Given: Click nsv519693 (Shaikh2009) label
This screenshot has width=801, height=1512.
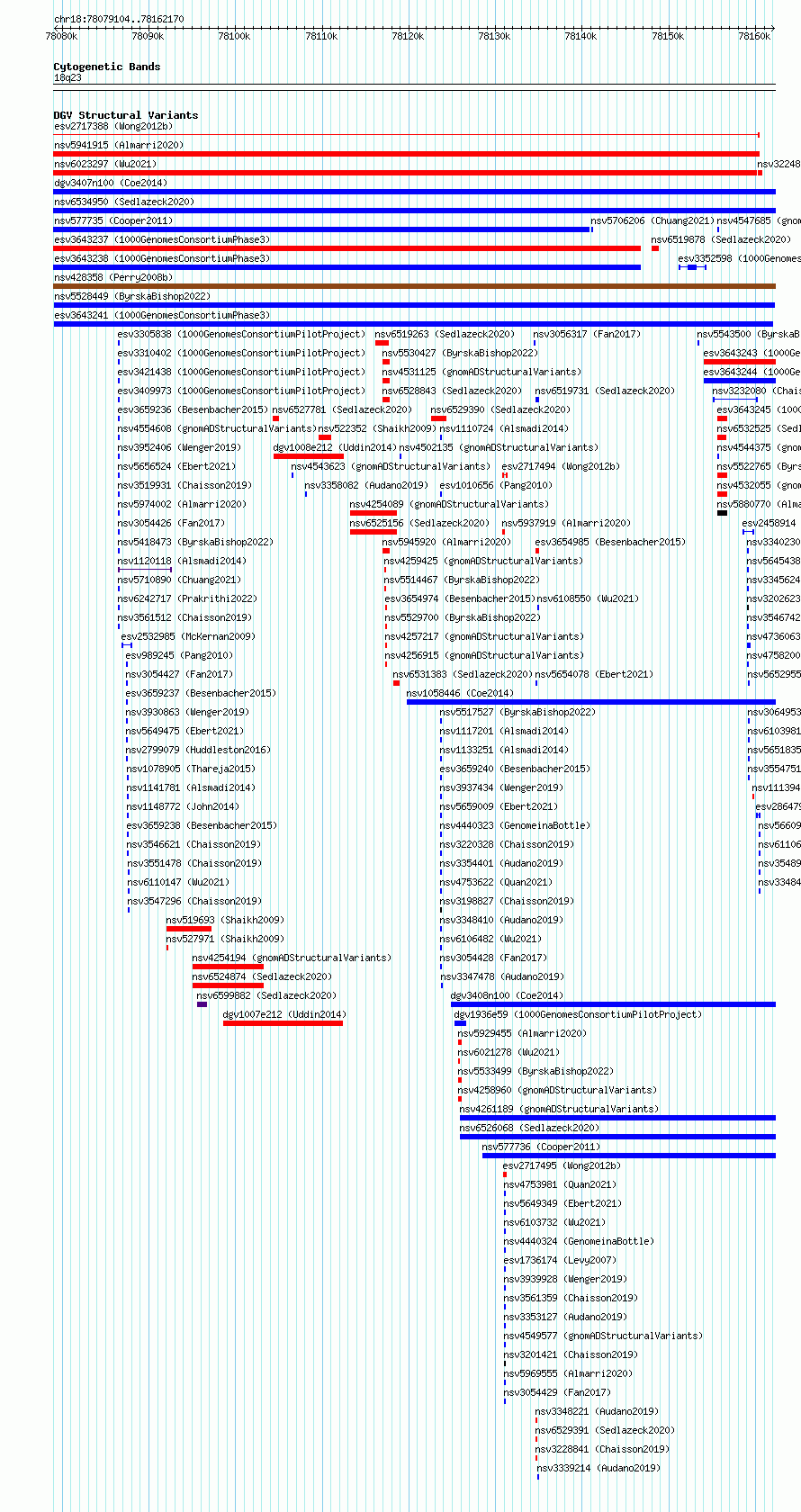Looking at the screenshot, I should coord(225,920).
